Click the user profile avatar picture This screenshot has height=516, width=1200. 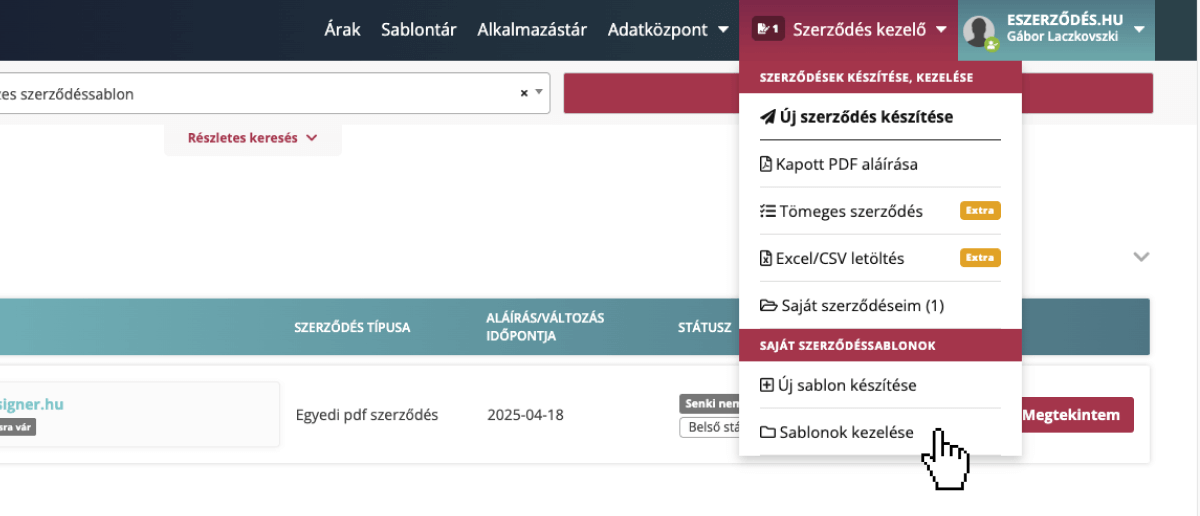979,31
